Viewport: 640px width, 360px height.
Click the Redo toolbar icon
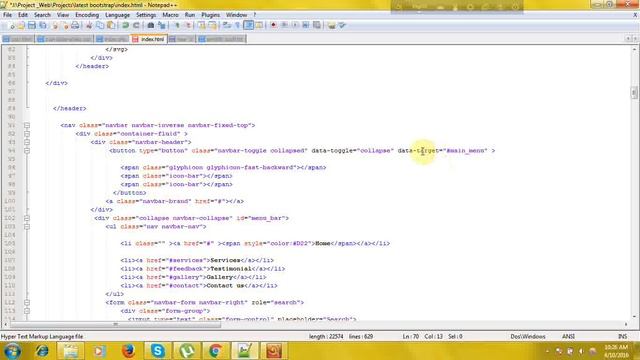click(136, 25)
